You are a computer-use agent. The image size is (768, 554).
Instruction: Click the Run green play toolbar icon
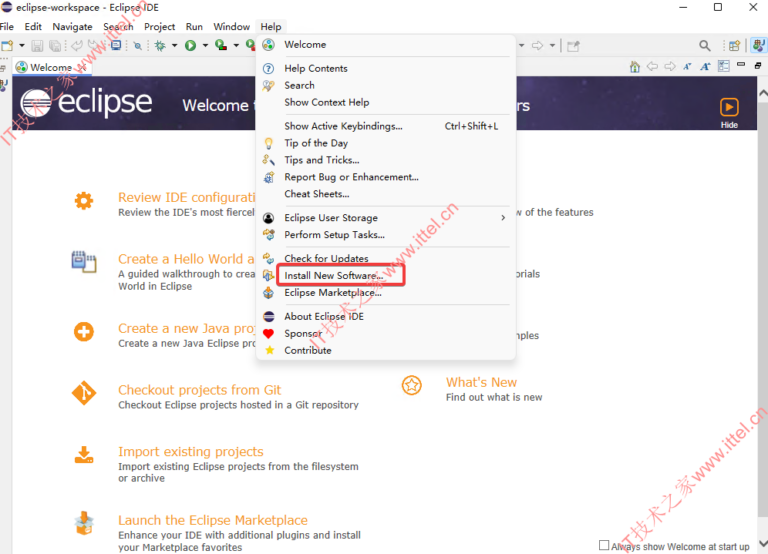[190, 45]
